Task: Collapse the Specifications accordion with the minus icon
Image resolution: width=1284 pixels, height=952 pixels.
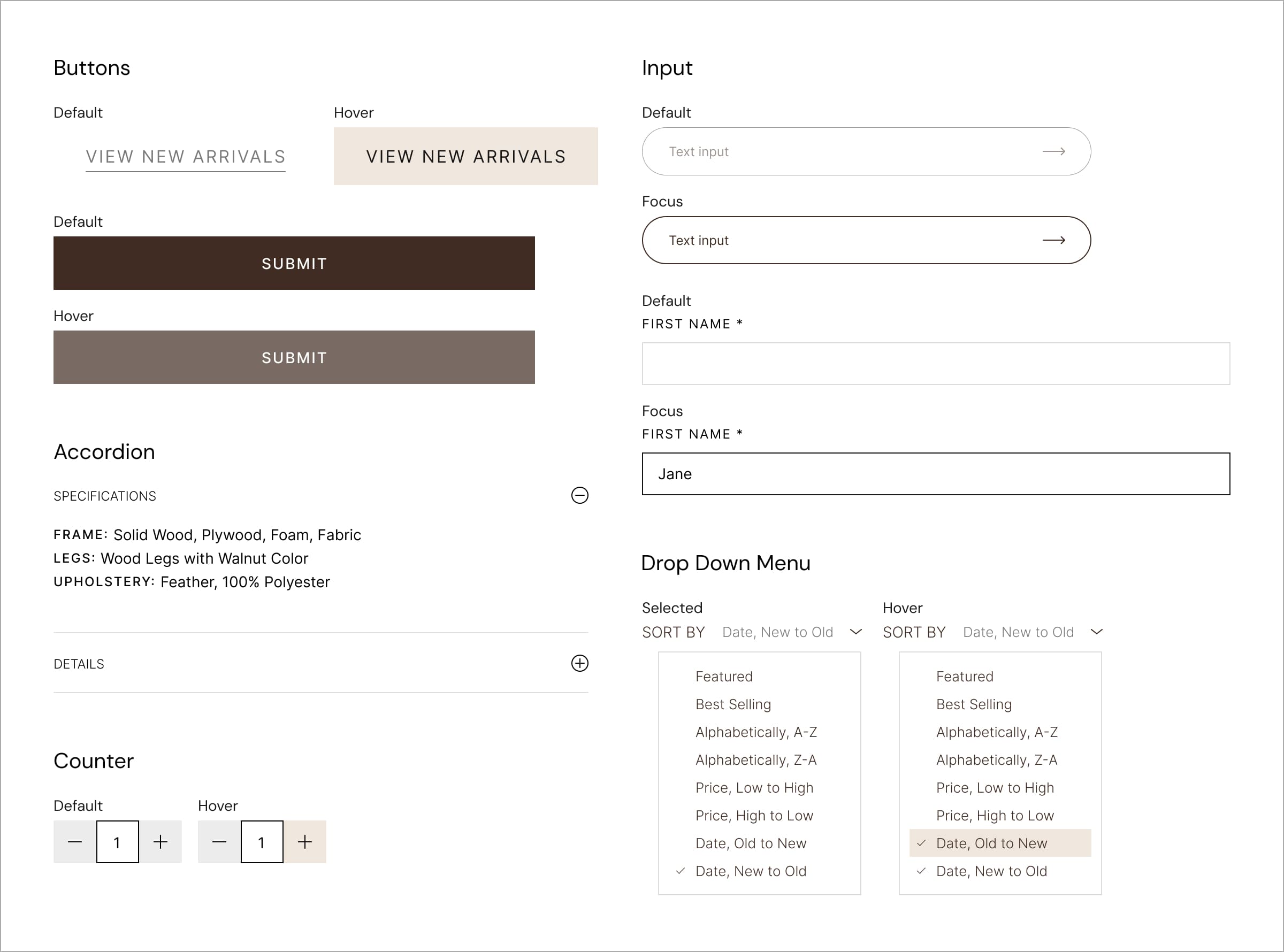Action: pyautogui.click(x=580, y=496)
